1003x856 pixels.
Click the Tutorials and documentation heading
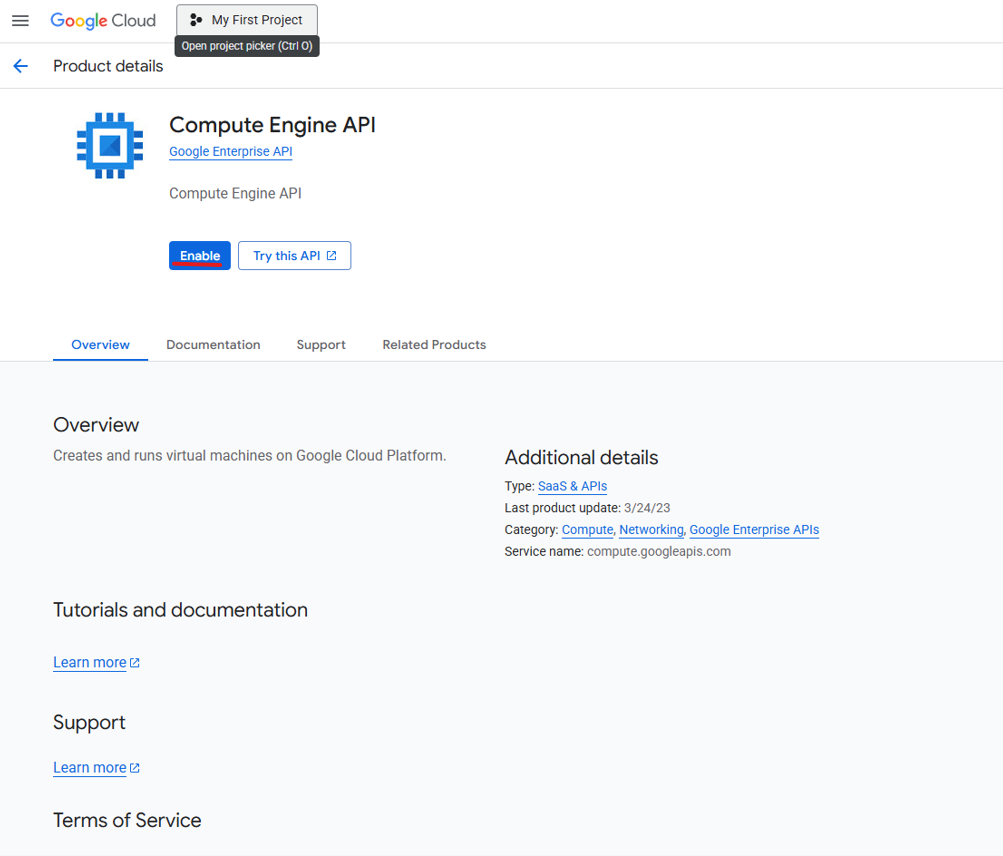180,610
